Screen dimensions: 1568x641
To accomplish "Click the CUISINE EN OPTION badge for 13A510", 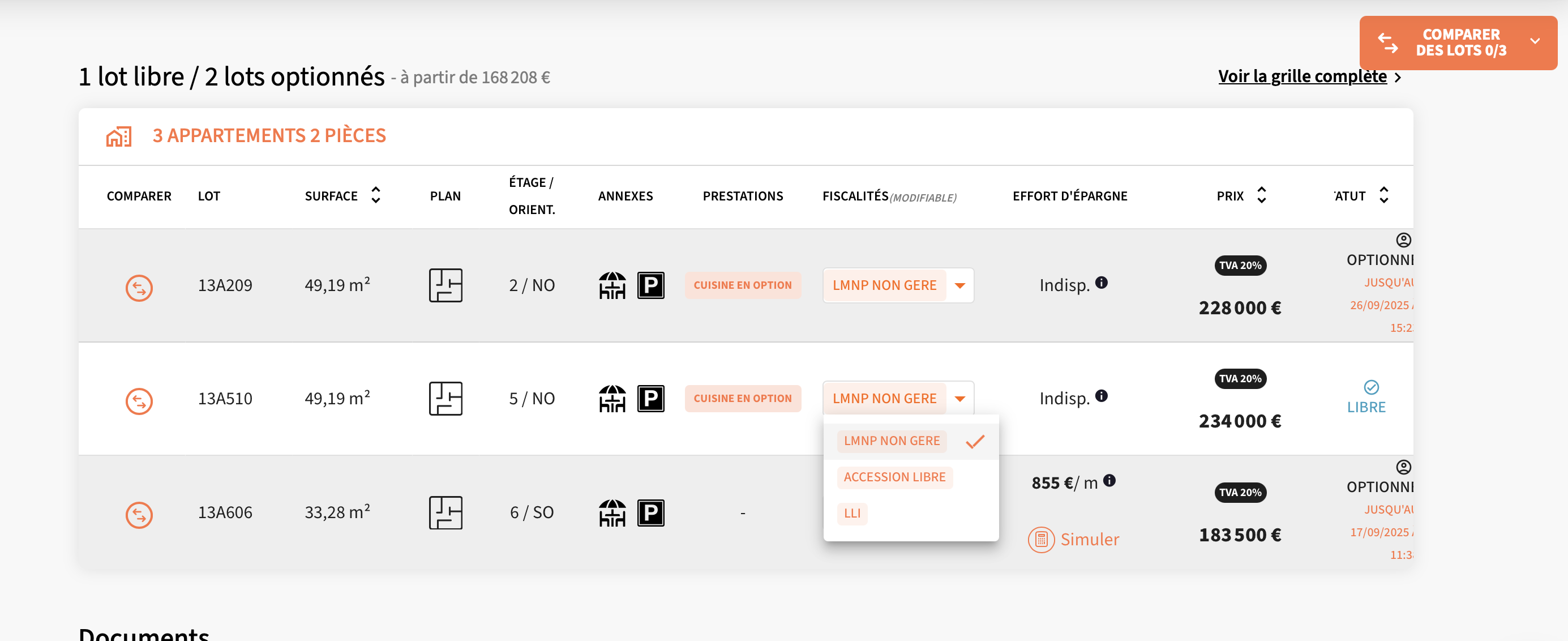I will click(742, 398).
